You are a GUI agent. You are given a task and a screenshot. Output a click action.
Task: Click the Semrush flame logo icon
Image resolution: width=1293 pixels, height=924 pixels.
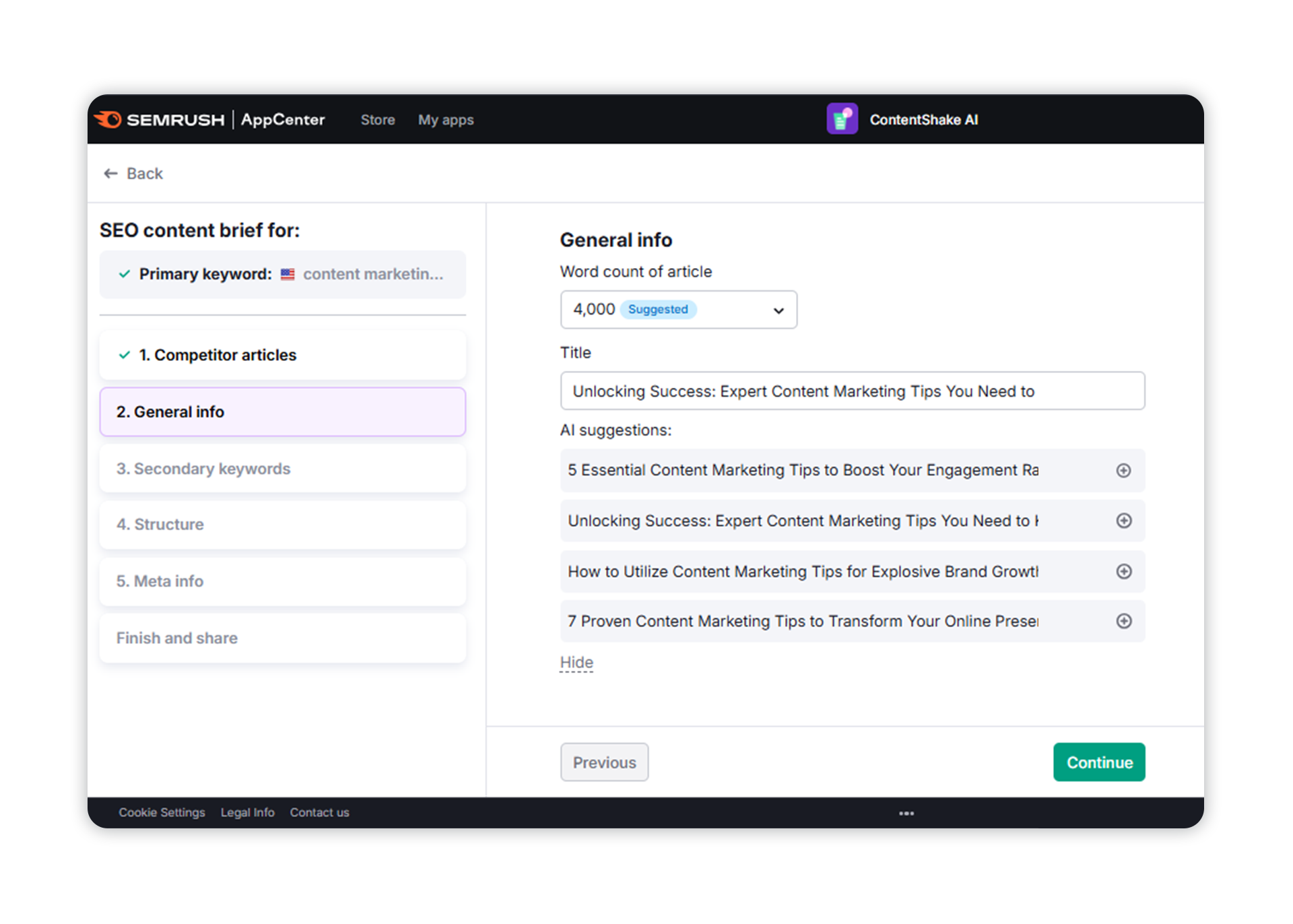pyautogui.click(x=108, y=119)
